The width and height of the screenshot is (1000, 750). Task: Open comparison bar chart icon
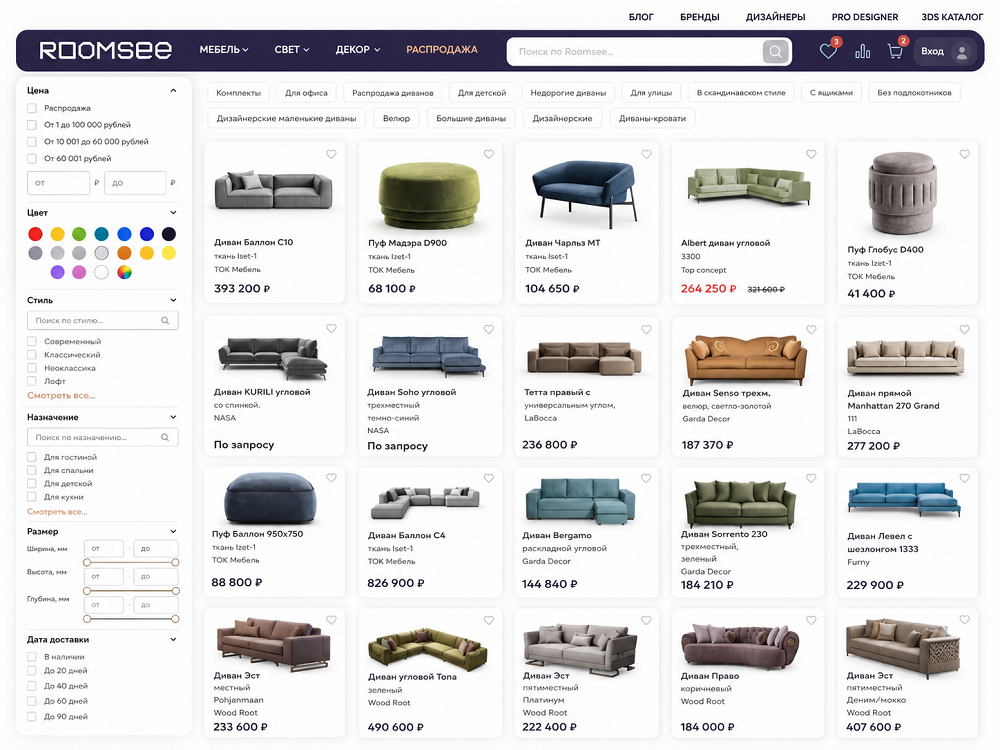tap(862, 52)
